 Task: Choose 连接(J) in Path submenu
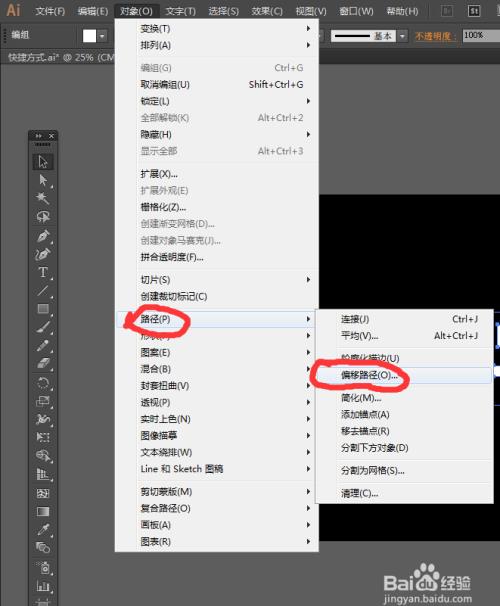405,319
